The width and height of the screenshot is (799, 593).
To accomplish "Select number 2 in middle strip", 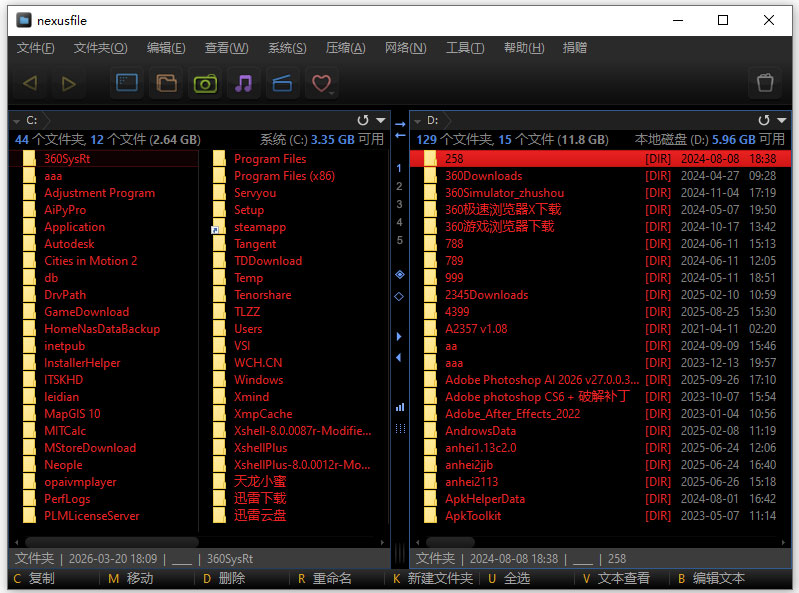I will pyautogui.click(x=400, y=186).
